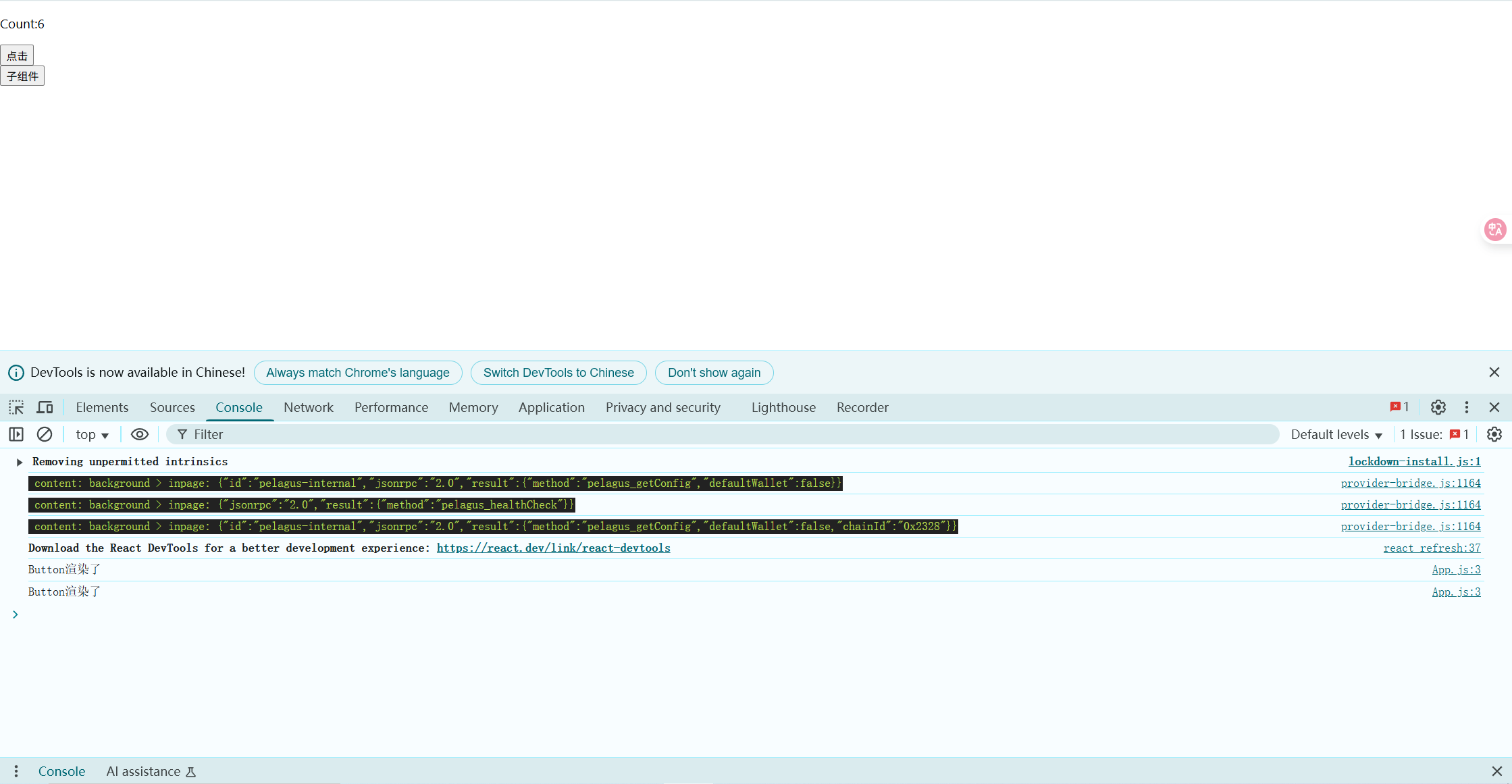1512x784 pixels.
Task: Open DevTools settings gear icon
Action: click(x=1438, y=407)
